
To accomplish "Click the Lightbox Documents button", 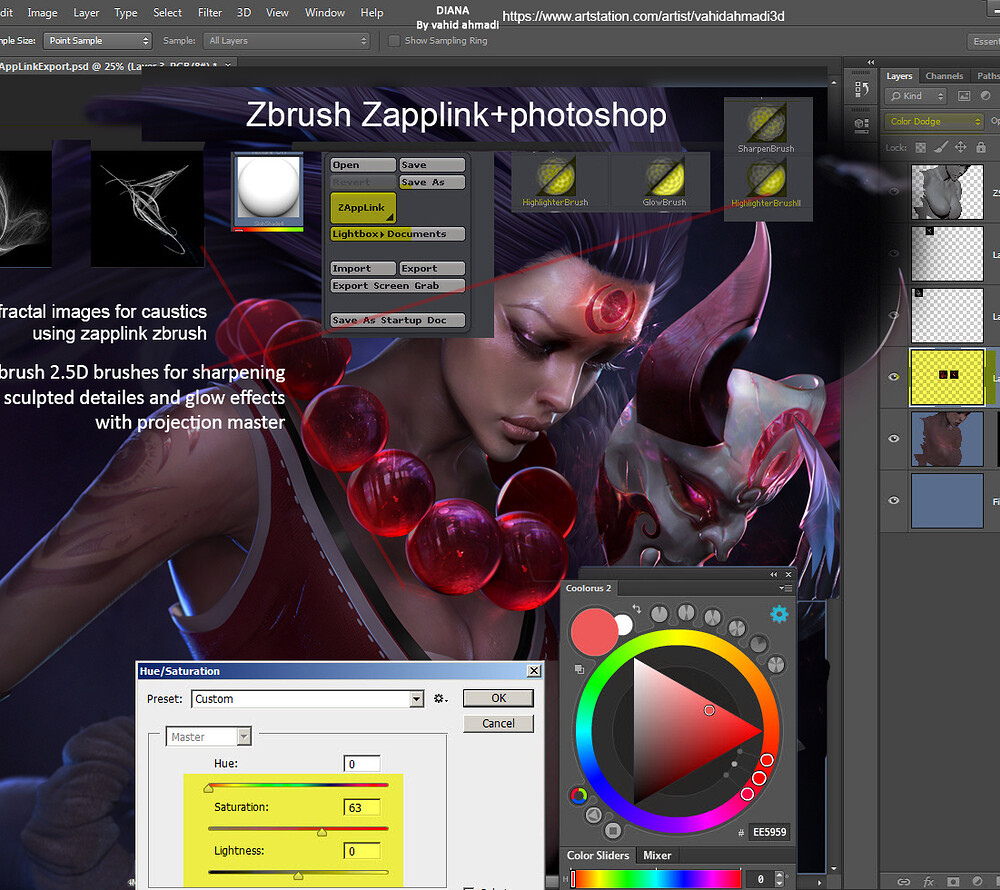I will pos(397,234).
